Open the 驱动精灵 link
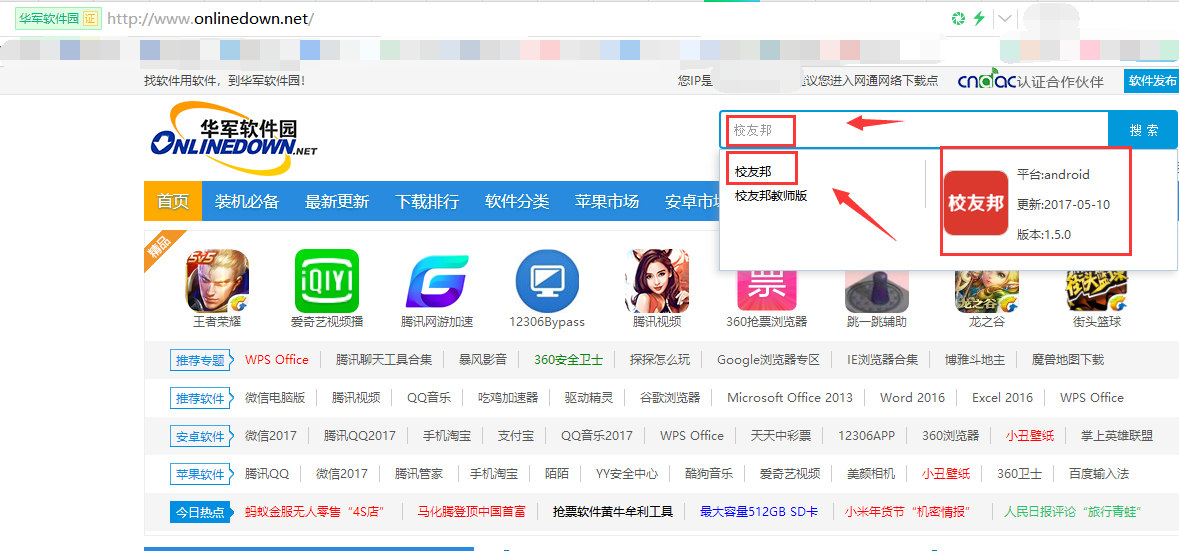 tap(589, 398)
